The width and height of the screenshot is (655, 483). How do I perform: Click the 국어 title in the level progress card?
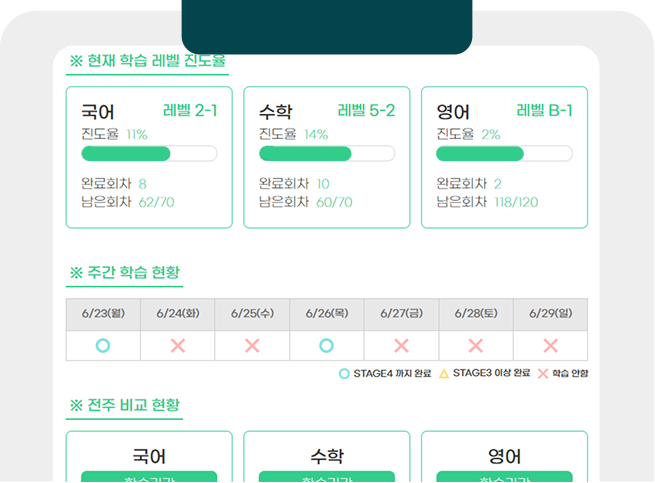click(x=97, y=112)
